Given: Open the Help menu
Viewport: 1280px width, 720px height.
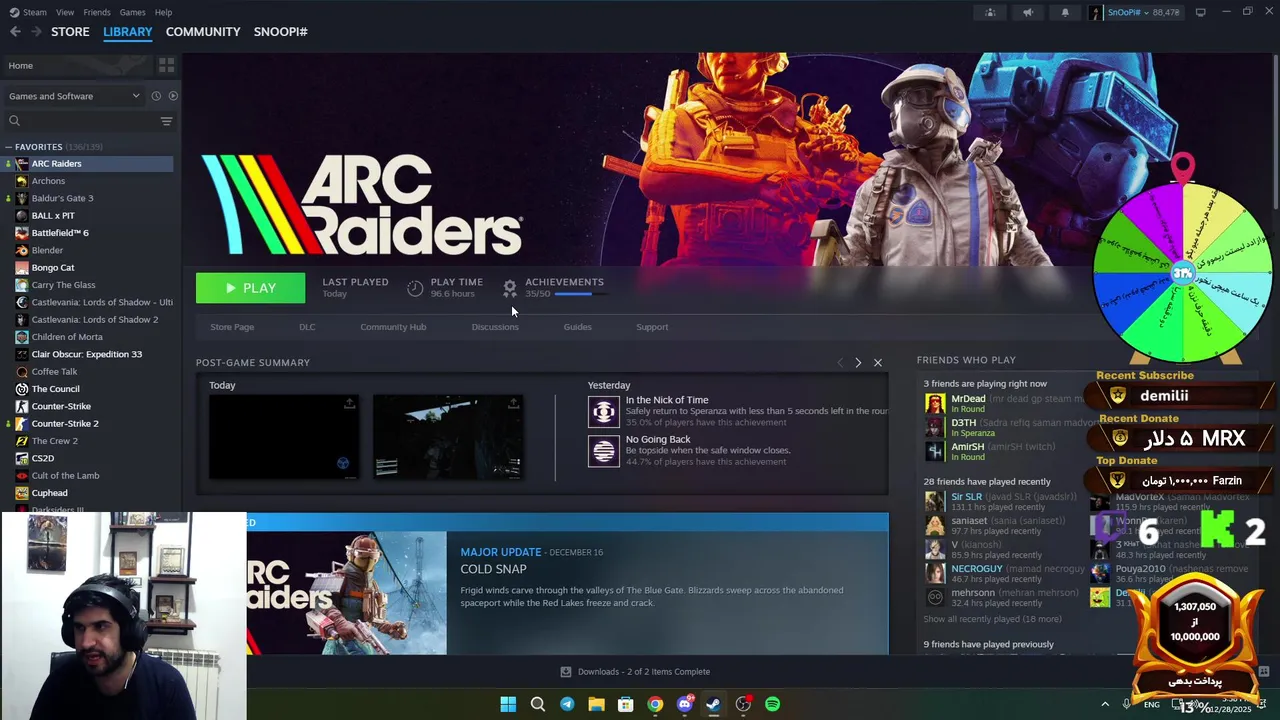Looking at the screenshot, I should click(163, 12).
